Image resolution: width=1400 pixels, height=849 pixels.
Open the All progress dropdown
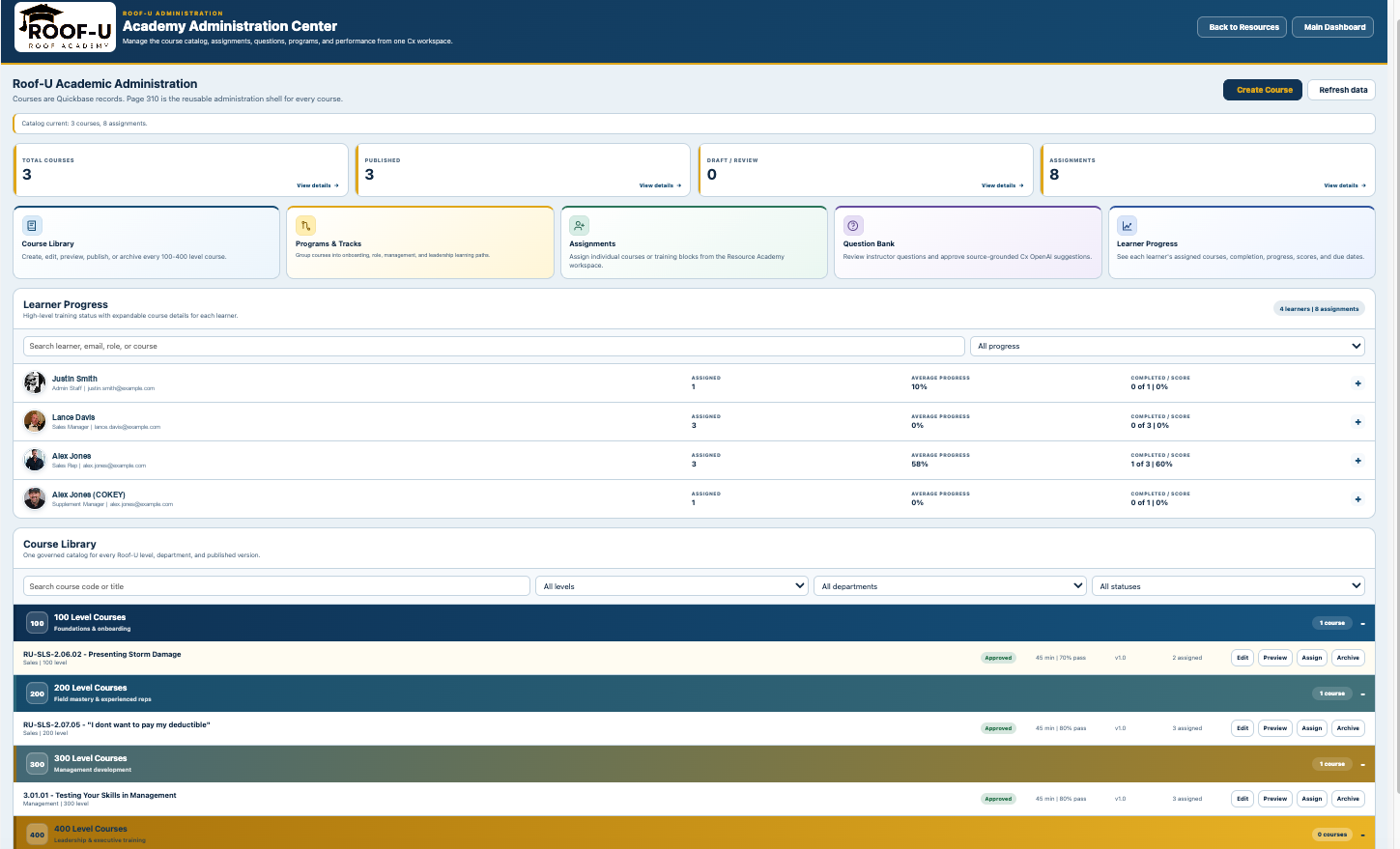pos(1167,346)
